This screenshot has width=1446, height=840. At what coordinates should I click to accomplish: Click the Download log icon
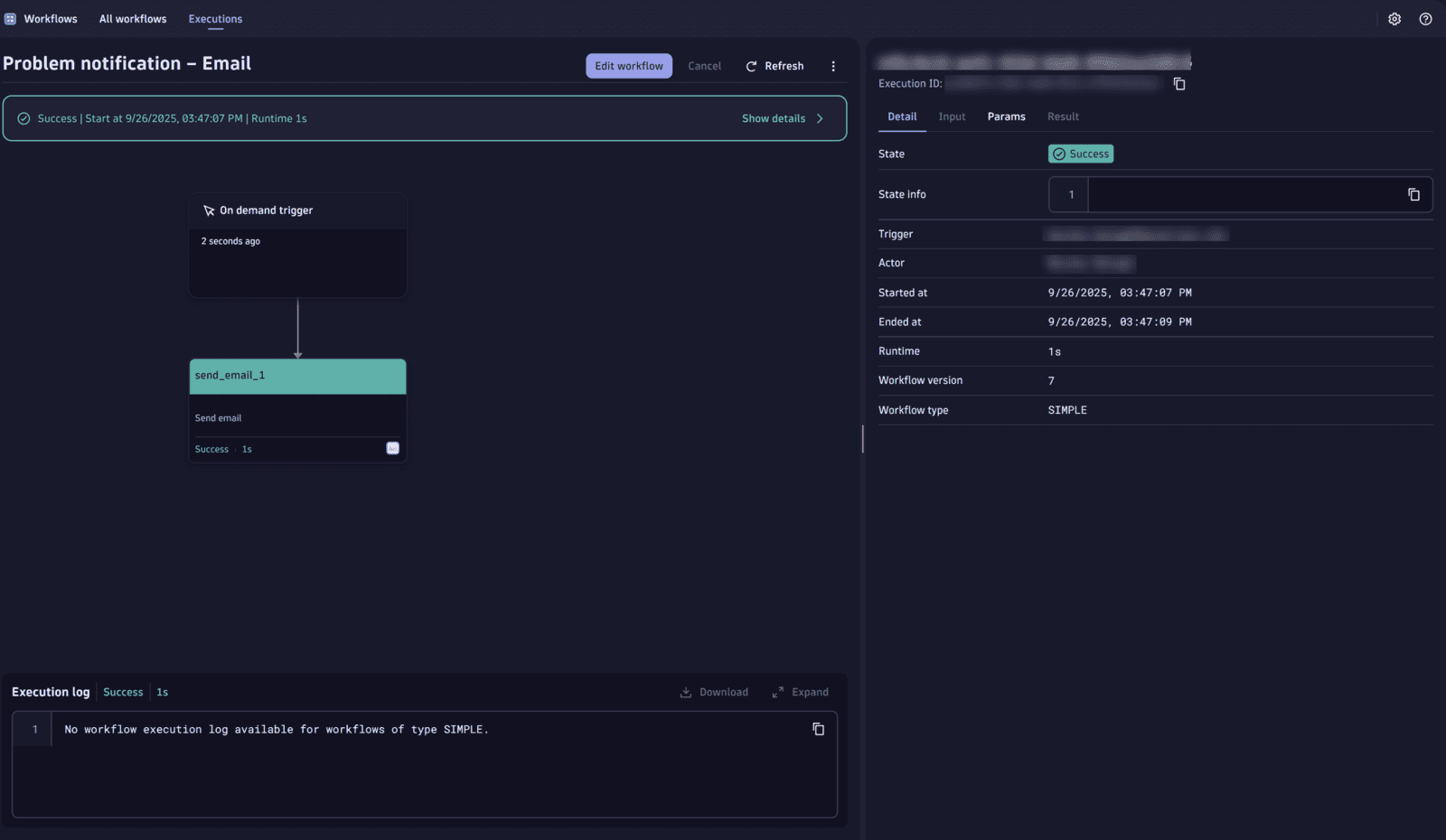coord(687,692)
